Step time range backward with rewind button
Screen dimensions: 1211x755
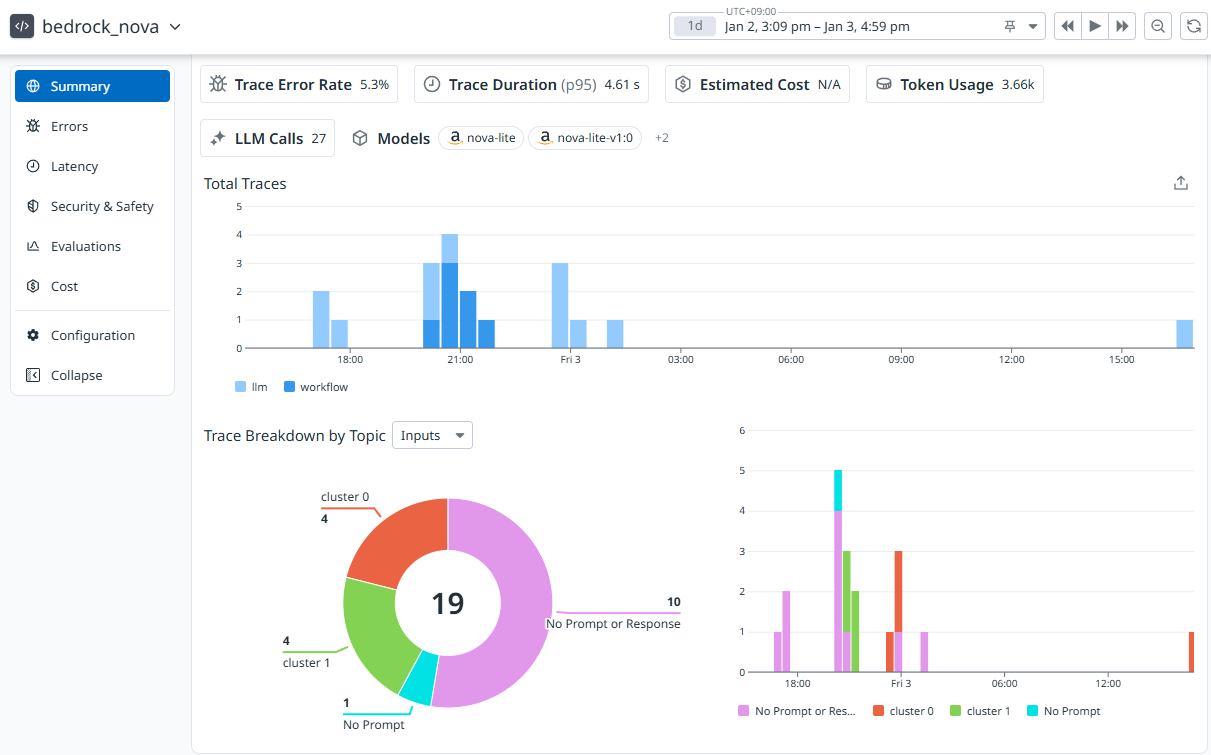coord(1068,26)
